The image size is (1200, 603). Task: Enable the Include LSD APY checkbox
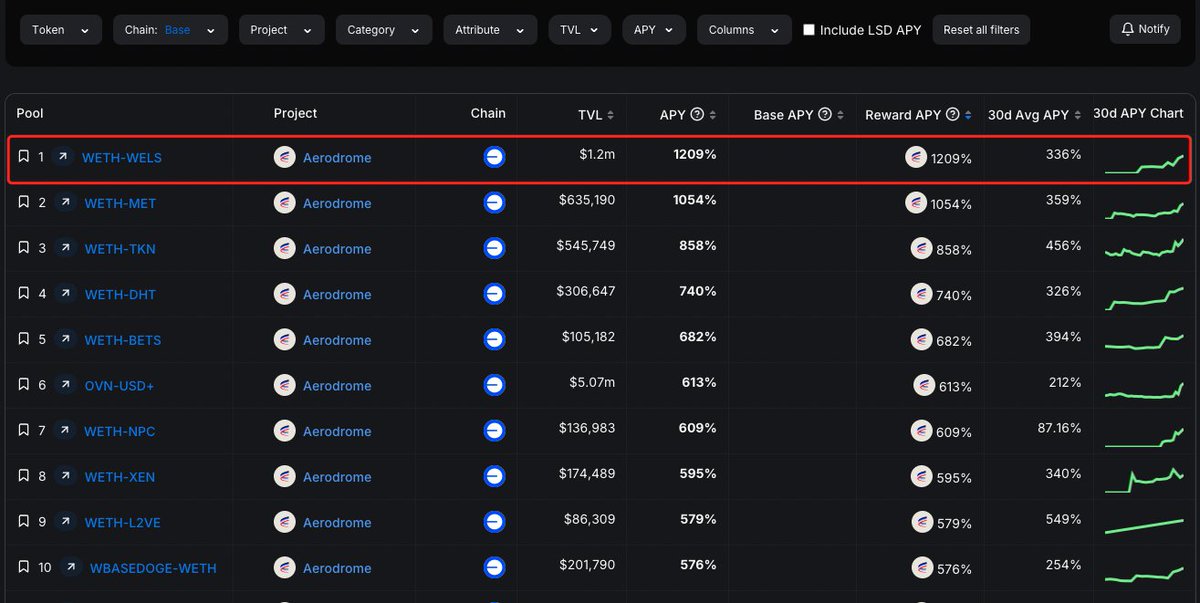click(x=809, y=29)
